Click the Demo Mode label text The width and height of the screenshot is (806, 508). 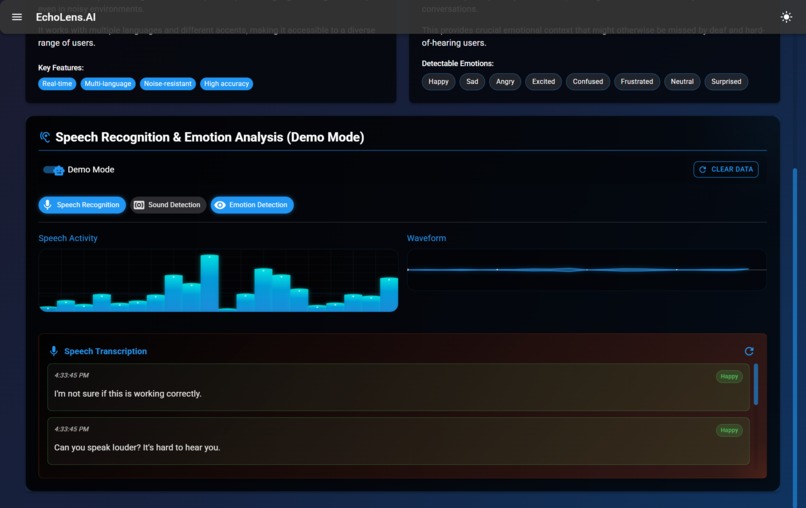91,170
